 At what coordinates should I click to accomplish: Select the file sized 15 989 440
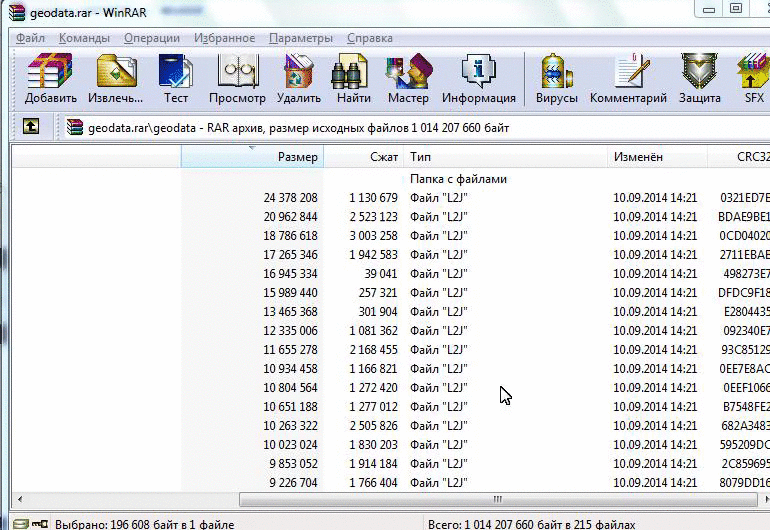pyautogui.click(x=391, y=293)
